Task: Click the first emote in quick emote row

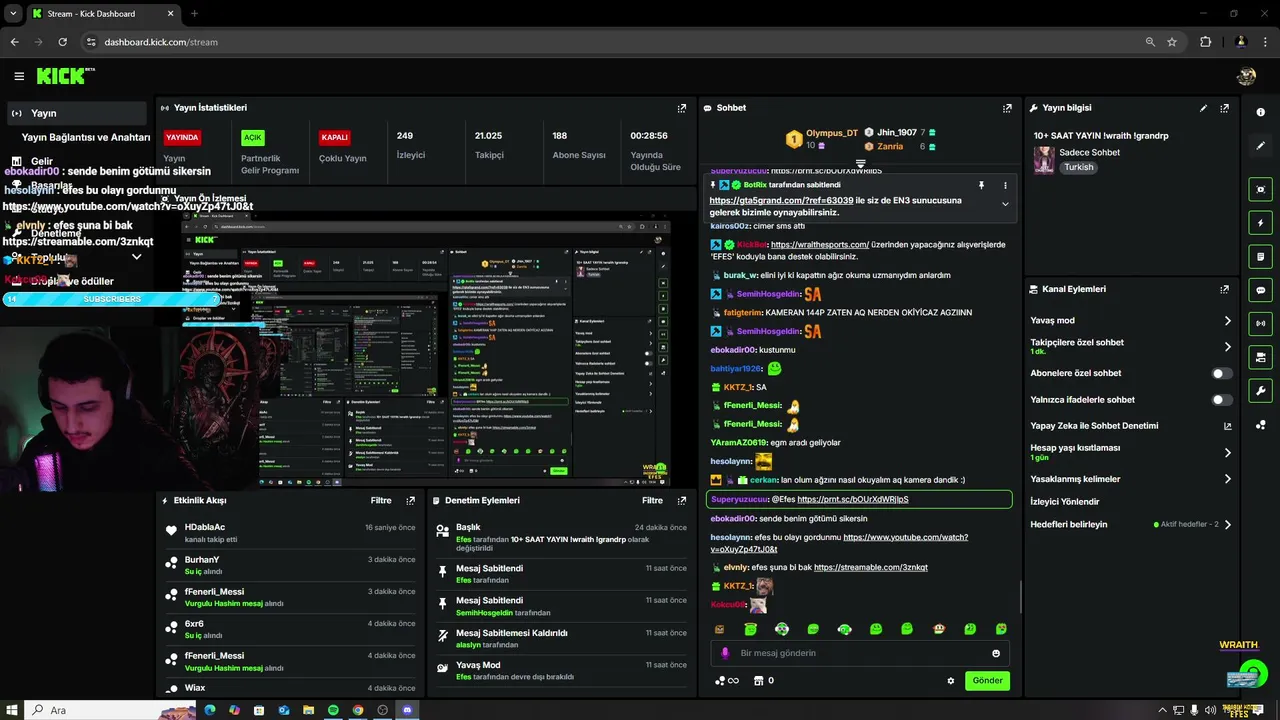Action: (719, 629)
